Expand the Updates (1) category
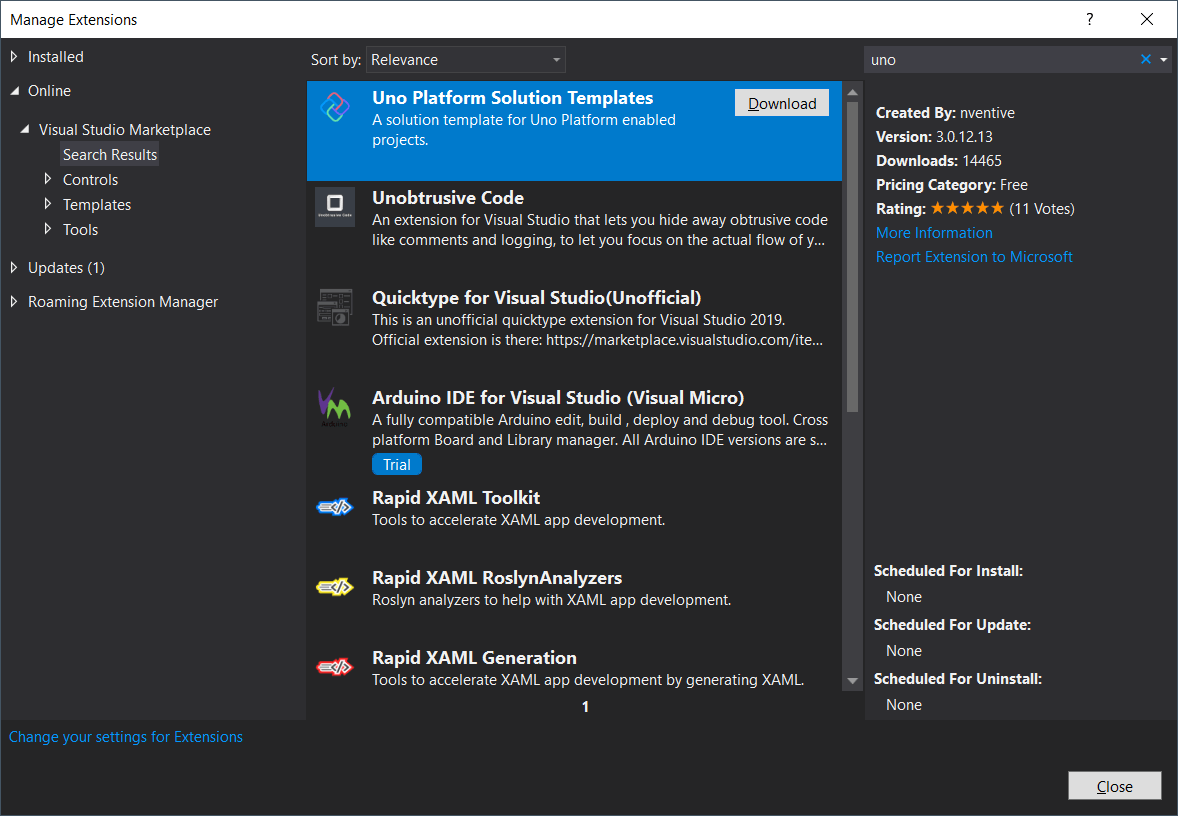This screenshot has width=1178, height=816. 14,267
